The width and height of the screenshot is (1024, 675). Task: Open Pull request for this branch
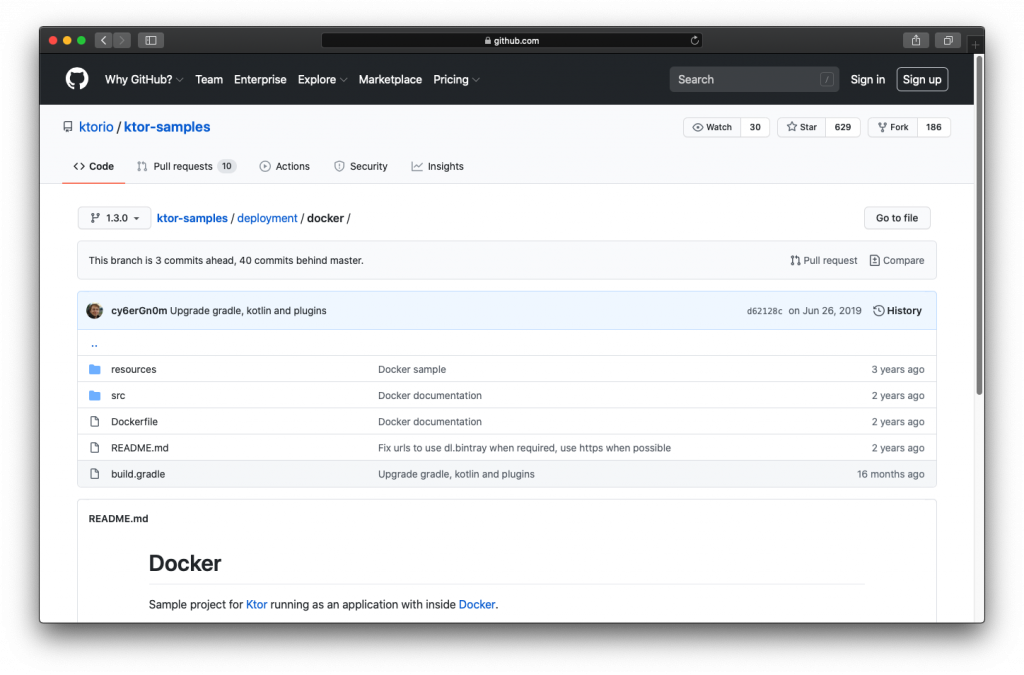824,260
